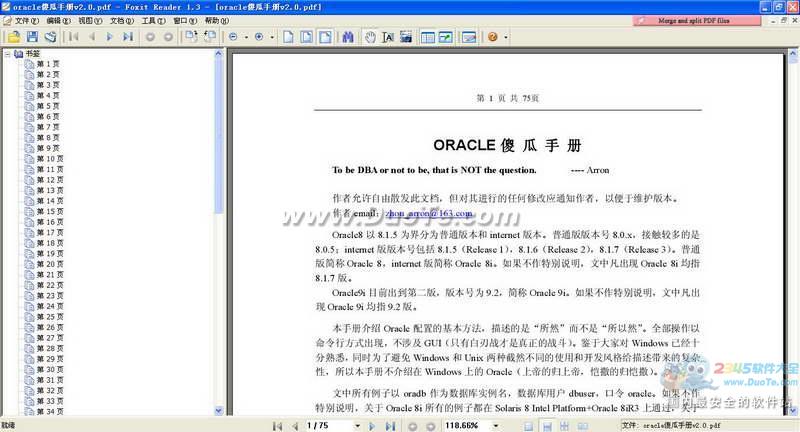Click the picture icon left of help
Viewport: 800px width, 432px height.
click(x=468, y=37)
